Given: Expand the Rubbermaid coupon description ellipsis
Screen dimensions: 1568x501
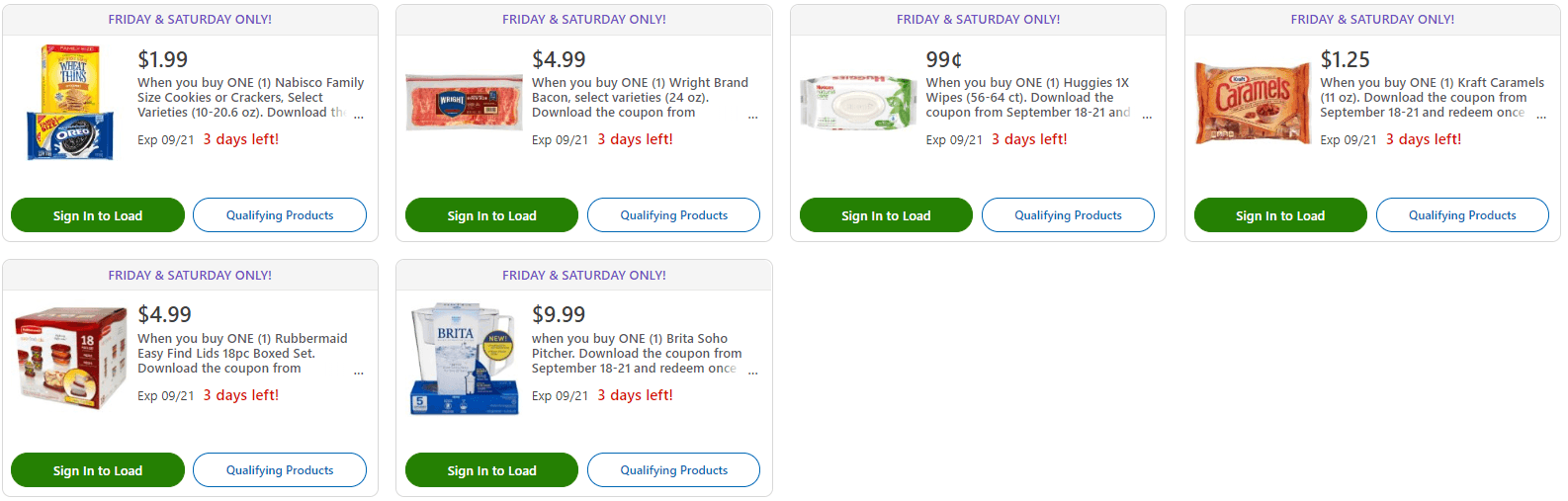Looking at the screenshot, I should point(359,373).
